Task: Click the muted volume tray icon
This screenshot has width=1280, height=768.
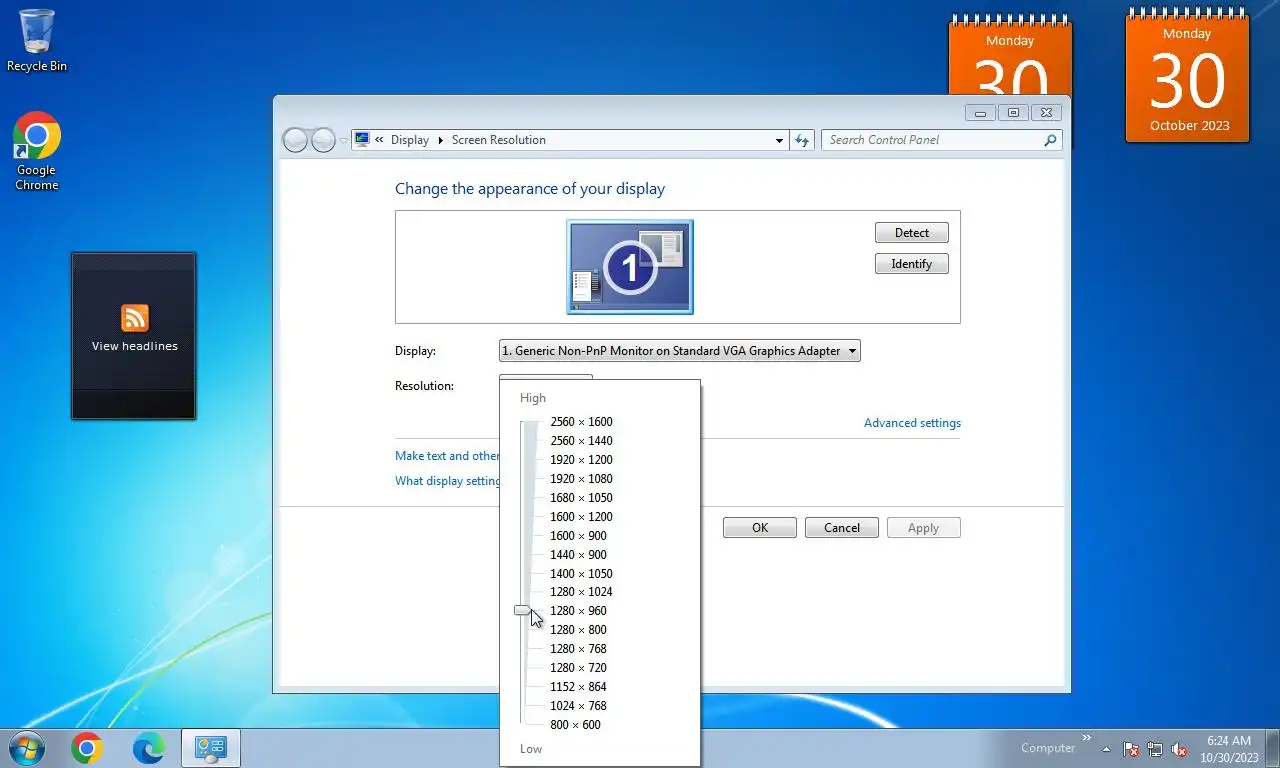Action: coord(1179,749)
